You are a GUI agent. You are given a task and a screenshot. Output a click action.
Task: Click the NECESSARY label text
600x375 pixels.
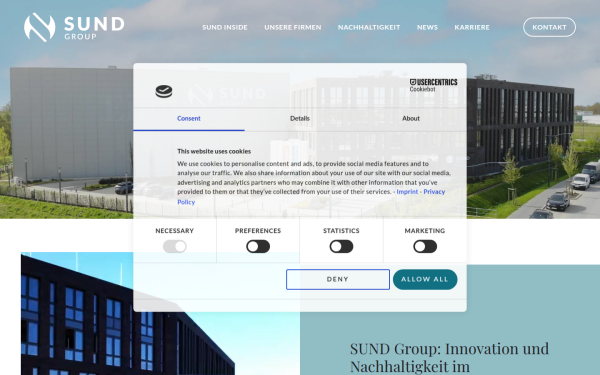tap(174, 231)
